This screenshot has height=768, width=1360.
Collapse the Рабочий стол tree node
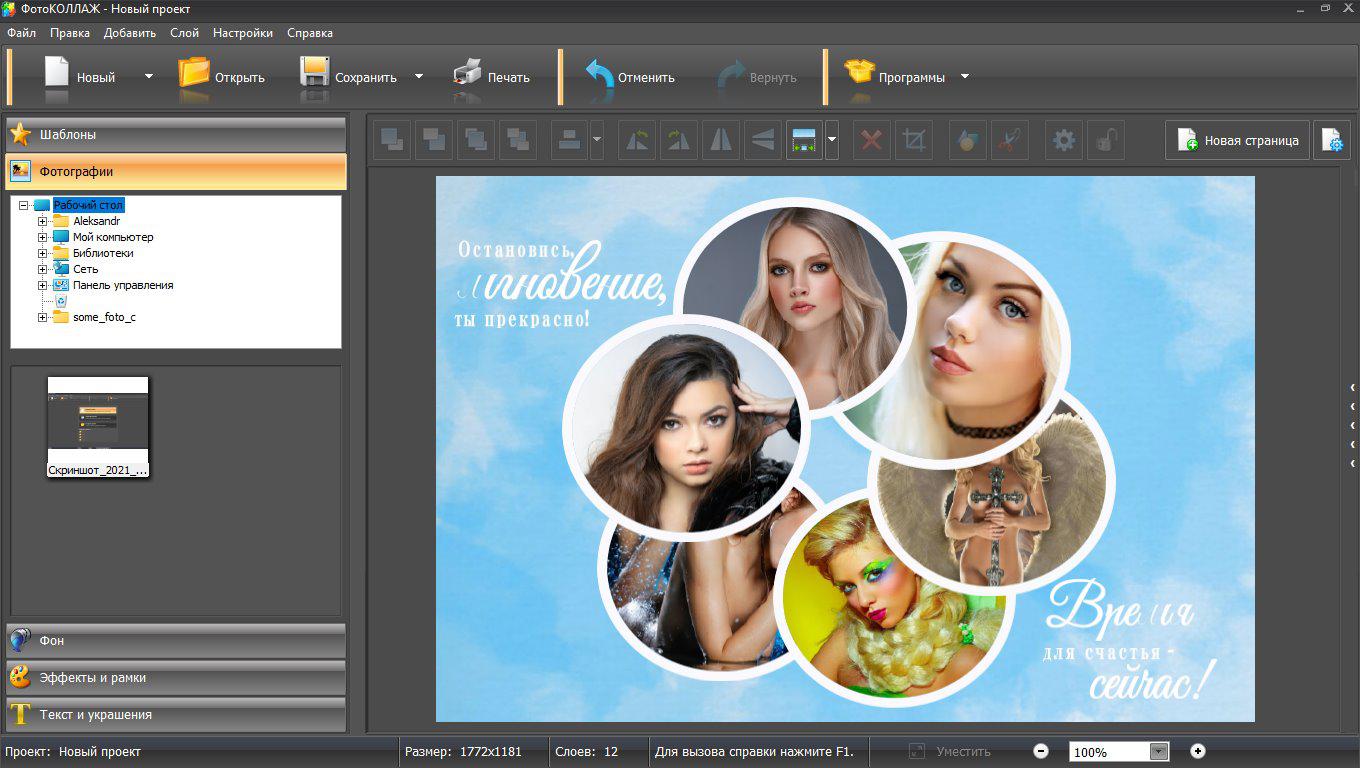[24, 205]
